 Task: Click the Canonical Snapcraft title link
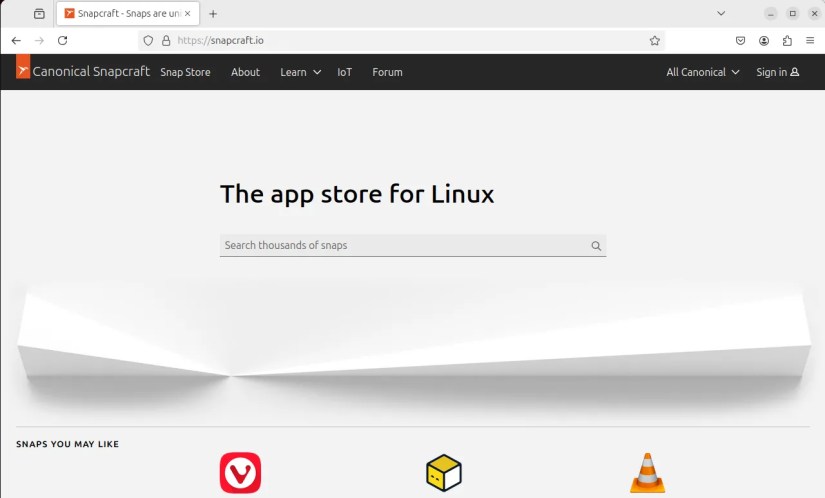[x=91, y=72]
